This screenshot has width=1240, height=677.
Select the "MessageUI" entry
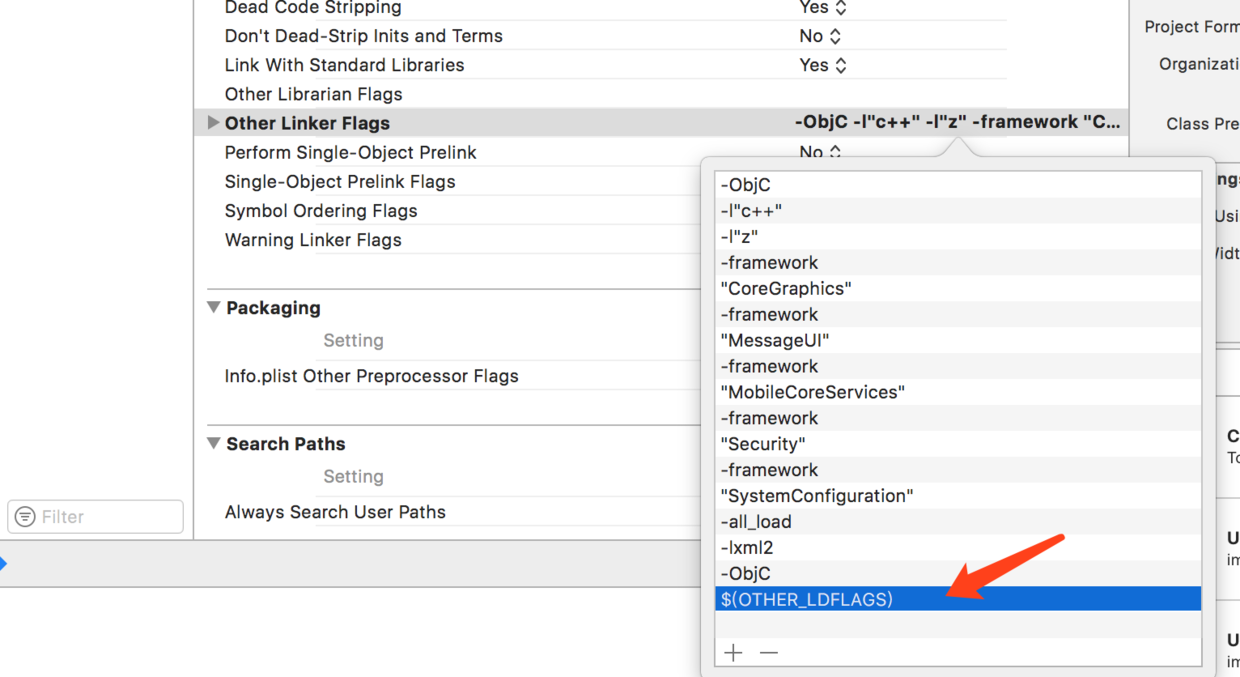[x=959, y=340]
